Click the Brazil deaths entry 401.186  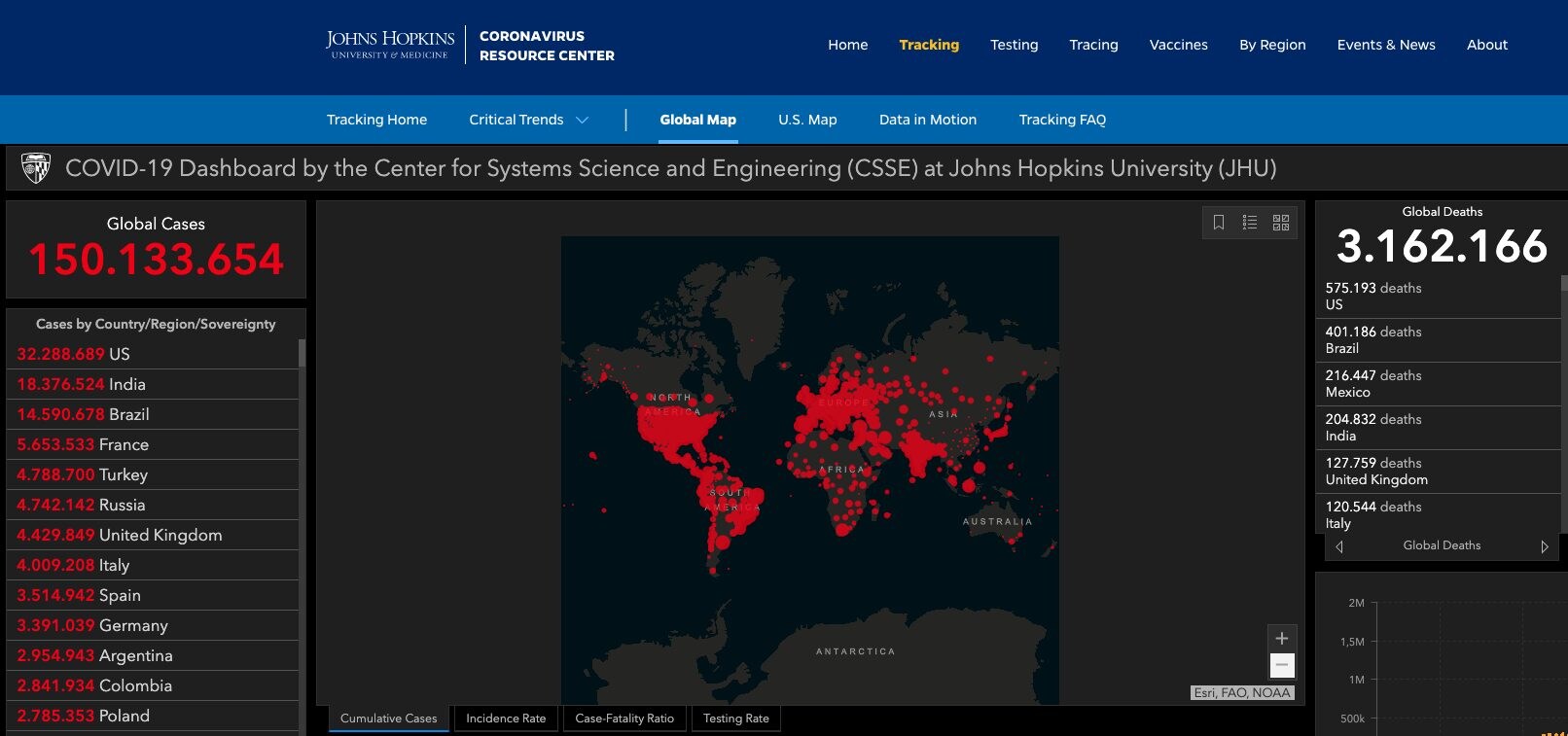coord(1440,340)
